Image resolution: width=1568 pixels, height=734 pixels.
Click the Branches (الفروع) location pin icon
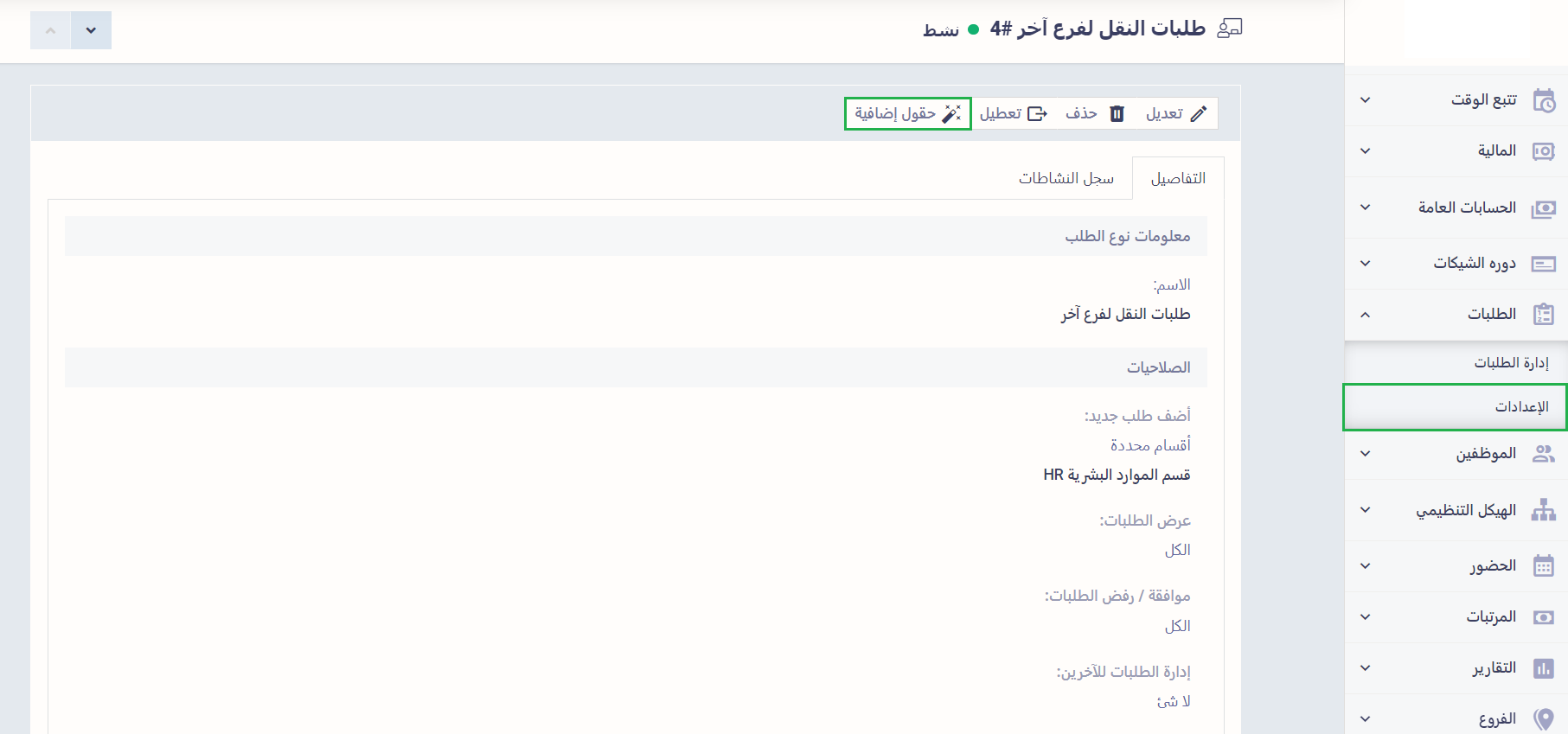tap(1544, 719)
